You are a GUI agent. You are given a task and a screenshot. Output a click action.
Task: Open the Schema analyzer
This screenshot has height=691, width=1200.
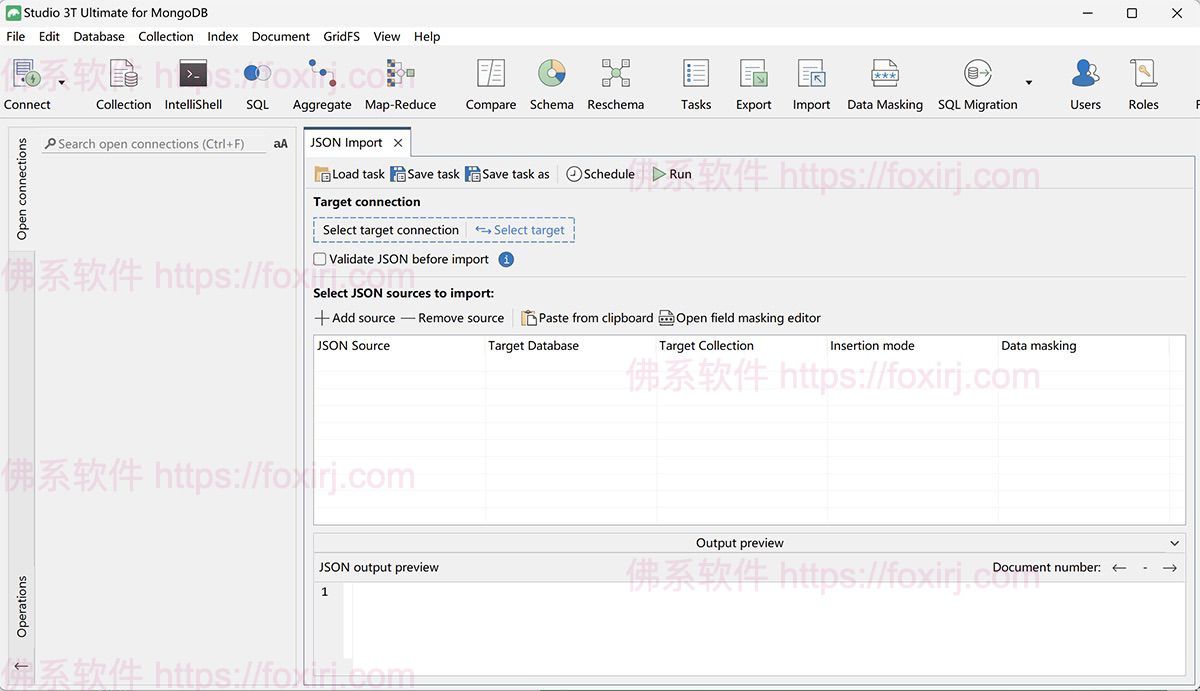551,82
